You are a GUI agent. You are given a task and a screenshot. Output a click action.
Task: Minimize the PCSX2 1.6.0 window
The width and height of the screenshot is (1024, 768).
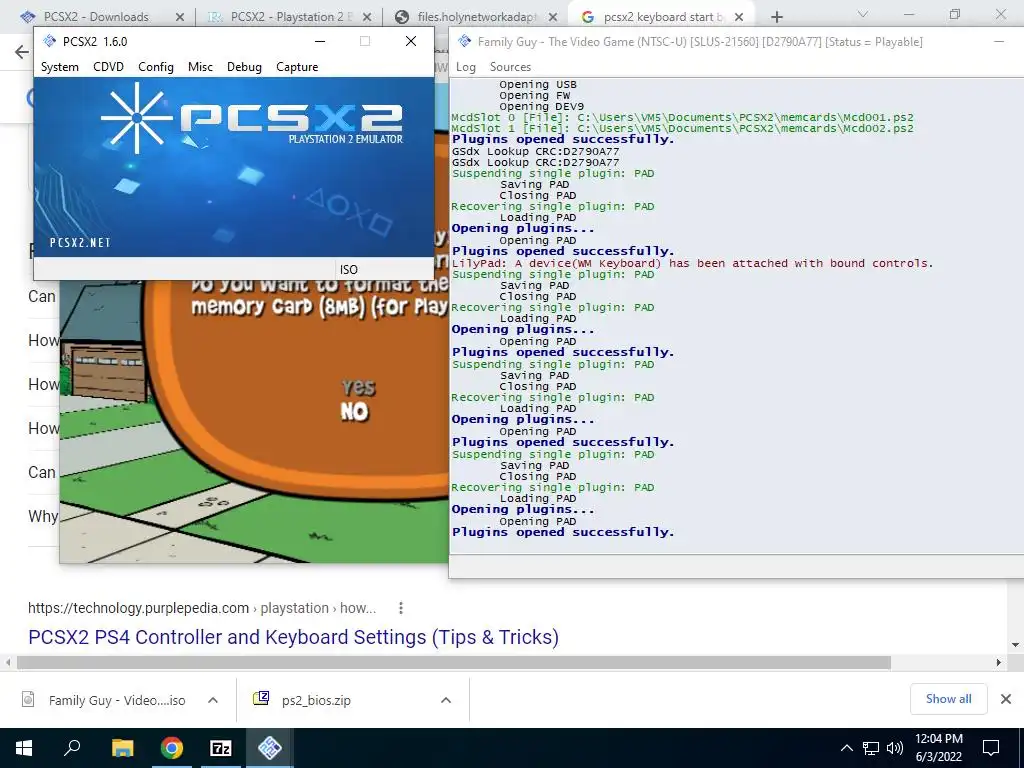(x=320, y=41)
